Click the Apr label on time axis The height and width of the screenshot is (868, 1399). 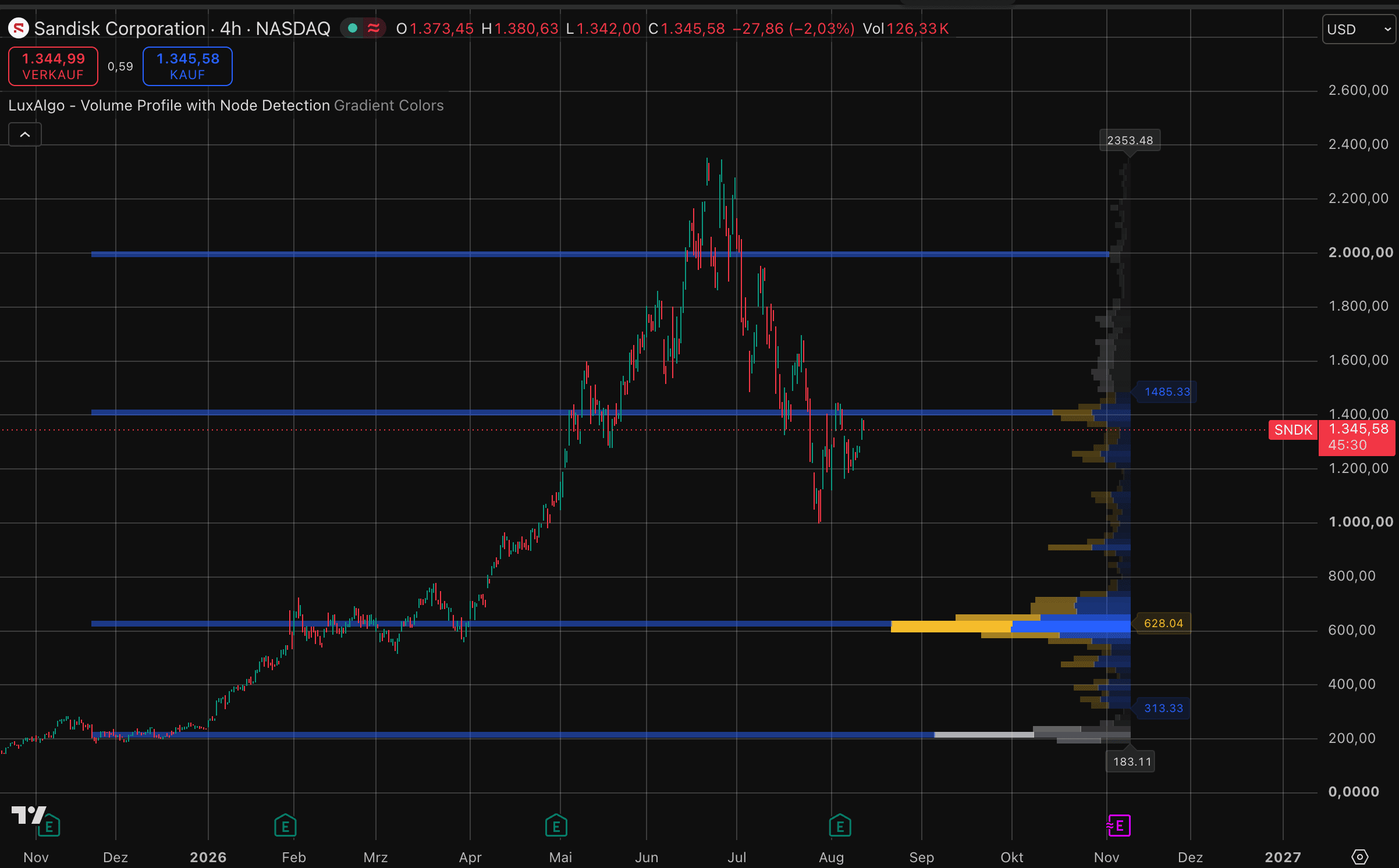(x=470, y=857)
